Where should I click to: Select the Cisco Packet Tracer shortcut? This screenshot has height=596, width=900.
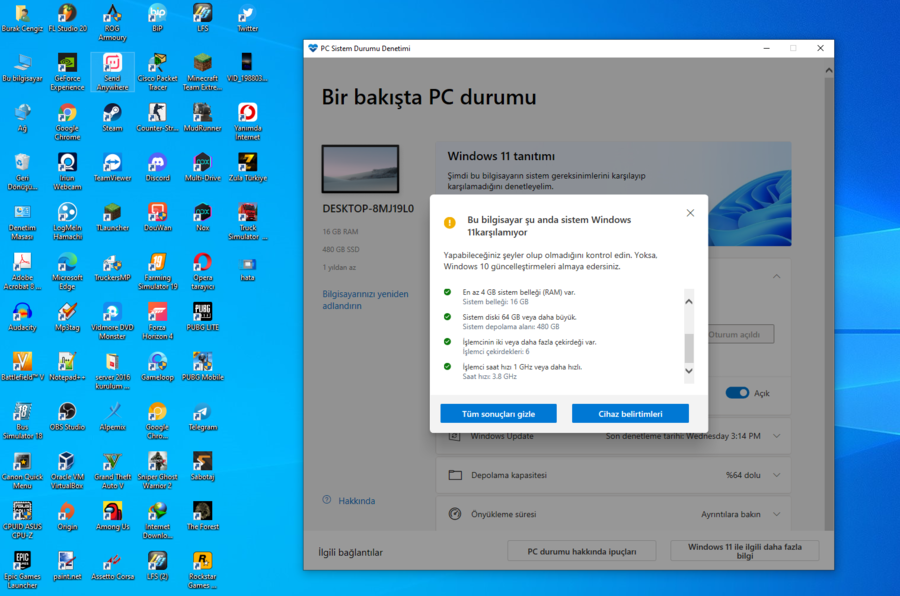point(157,72)
